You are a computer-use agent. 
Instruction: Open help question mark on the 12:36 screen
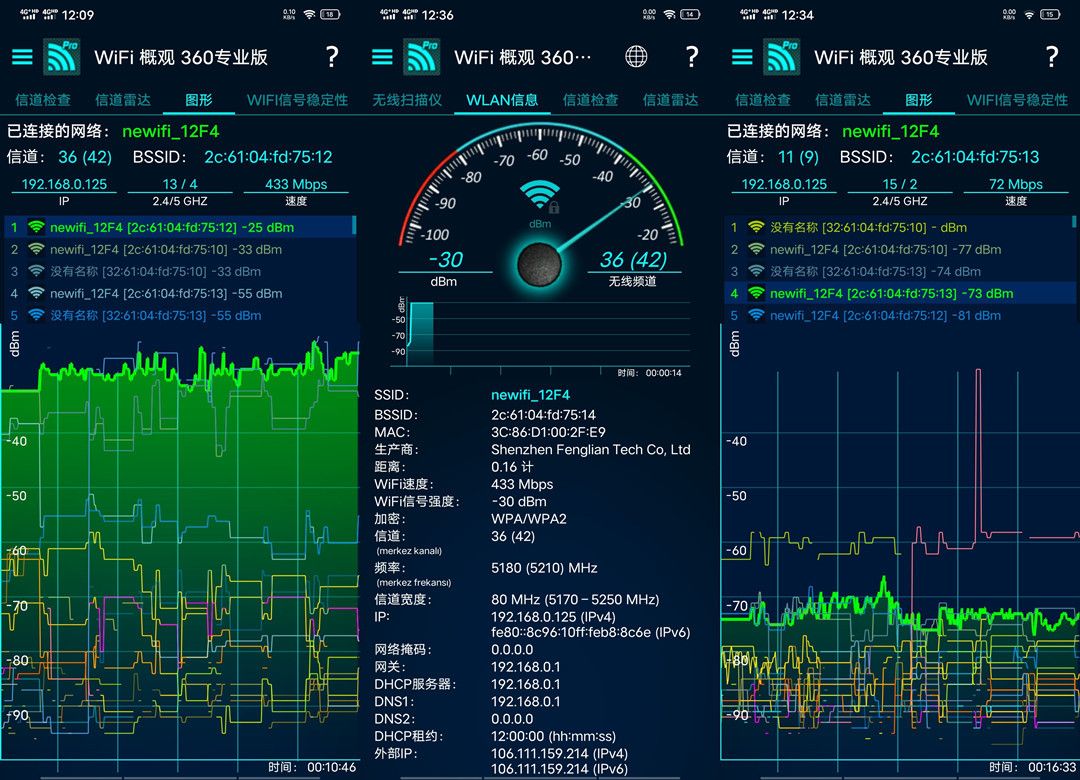click(x=692, y=57)
